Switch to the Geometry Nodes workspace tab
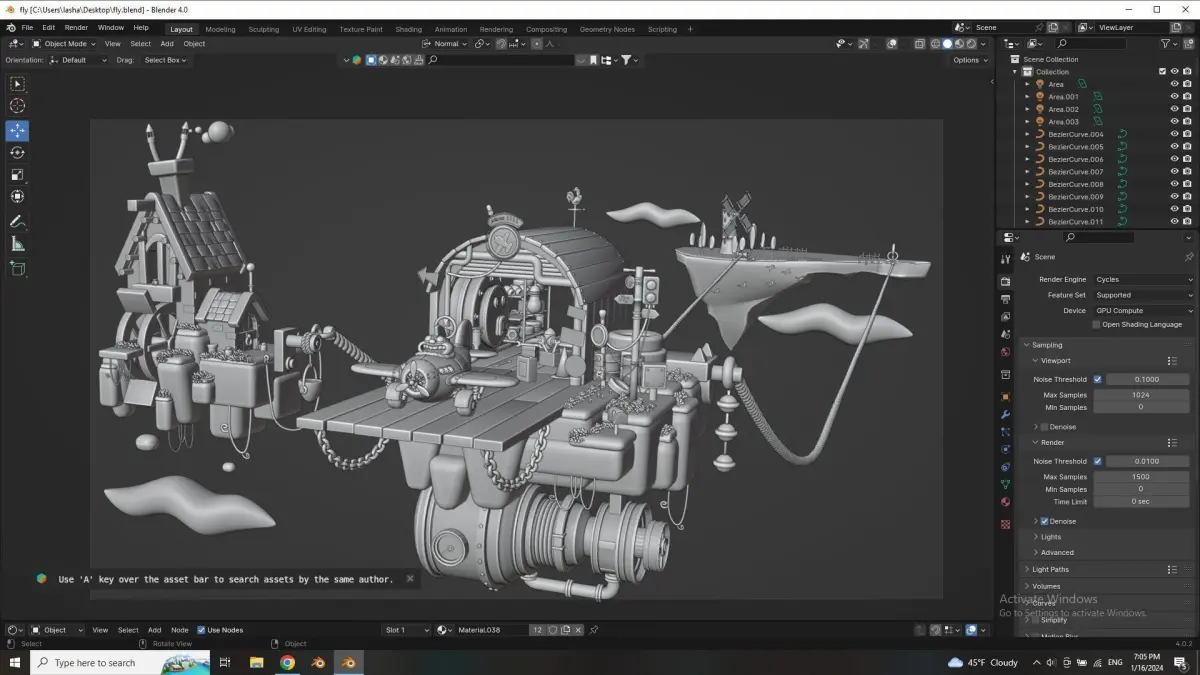 (x=607, y=29)
